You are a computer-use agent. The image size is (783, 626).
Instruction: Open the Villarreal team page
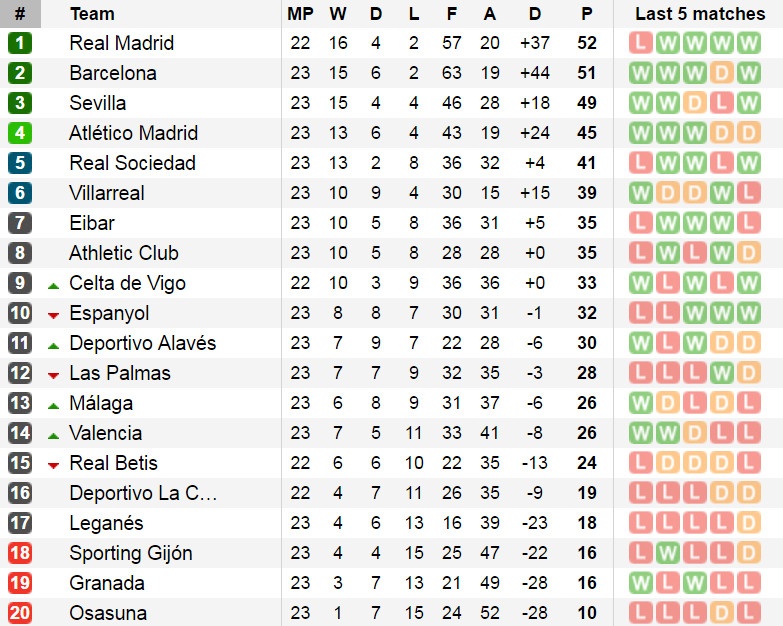point(106,193)
